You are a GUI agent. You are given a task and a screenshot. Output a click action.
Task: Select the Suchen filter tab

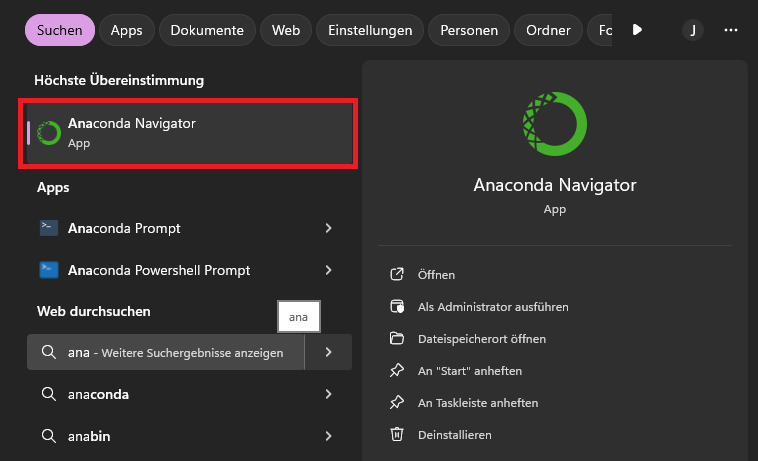[59, 30]
